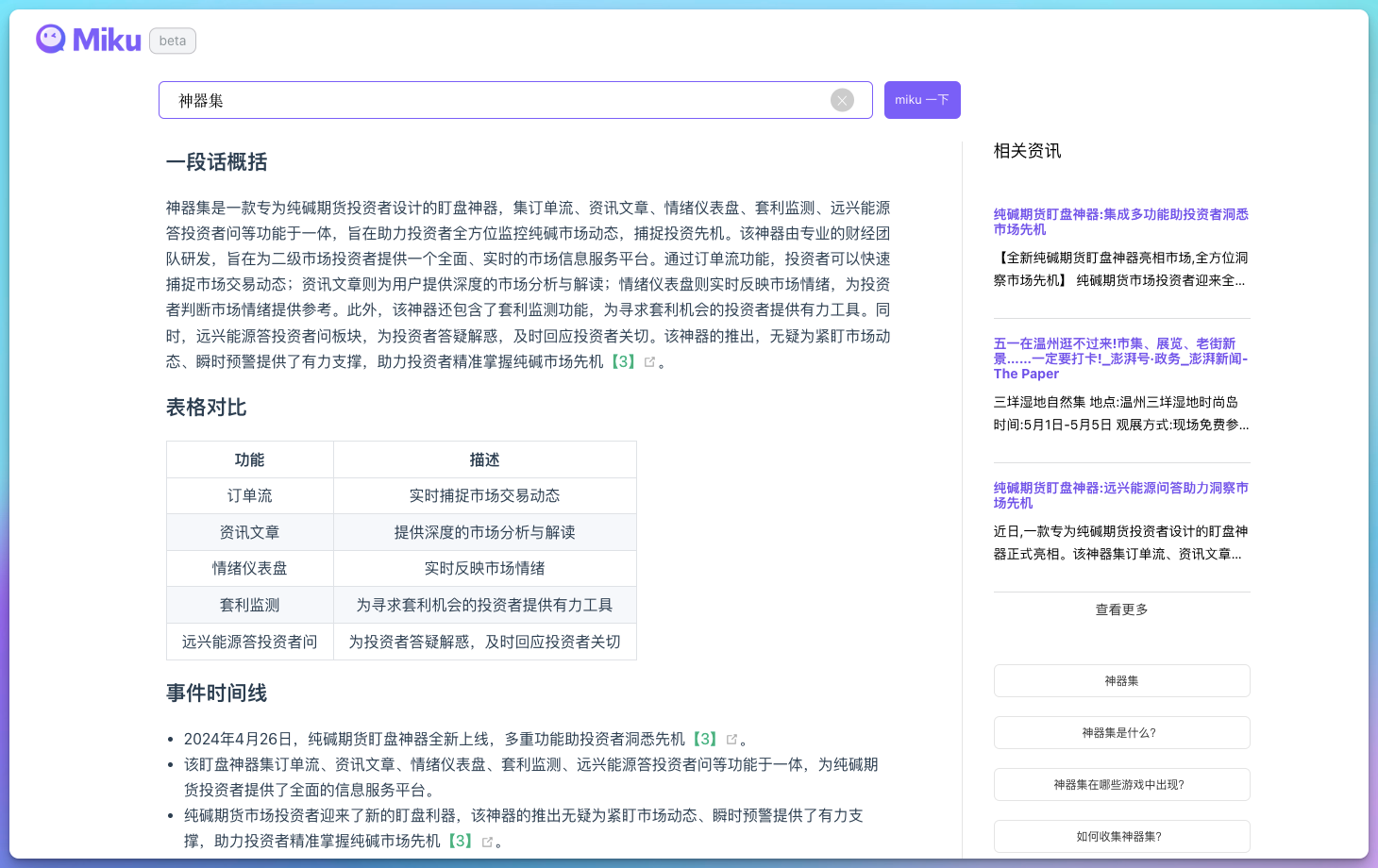Viewport: 1378px width, 868px height.
Task: Open citation 【3】 after 2024年4月26日 timeline item
Action: [x=705, y=739]
